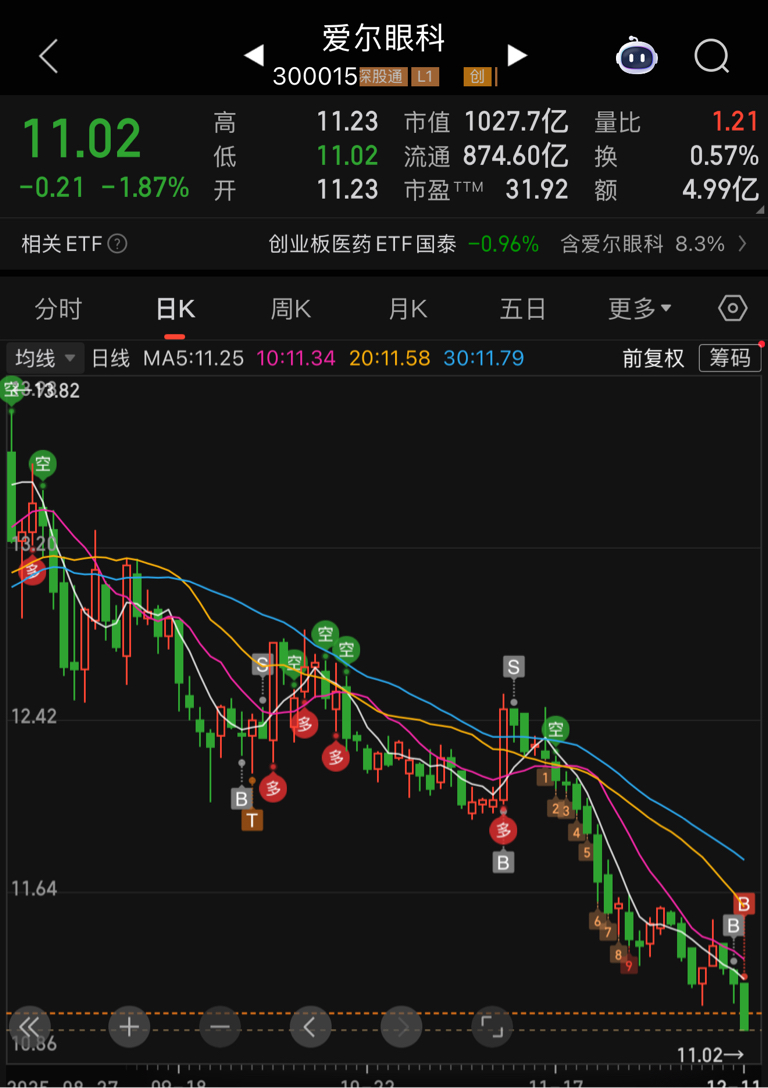Viewport: 768px width, 1088px height.
Task: Tap 20:11.58 moving average label
Action: click(x=389, y=358)
